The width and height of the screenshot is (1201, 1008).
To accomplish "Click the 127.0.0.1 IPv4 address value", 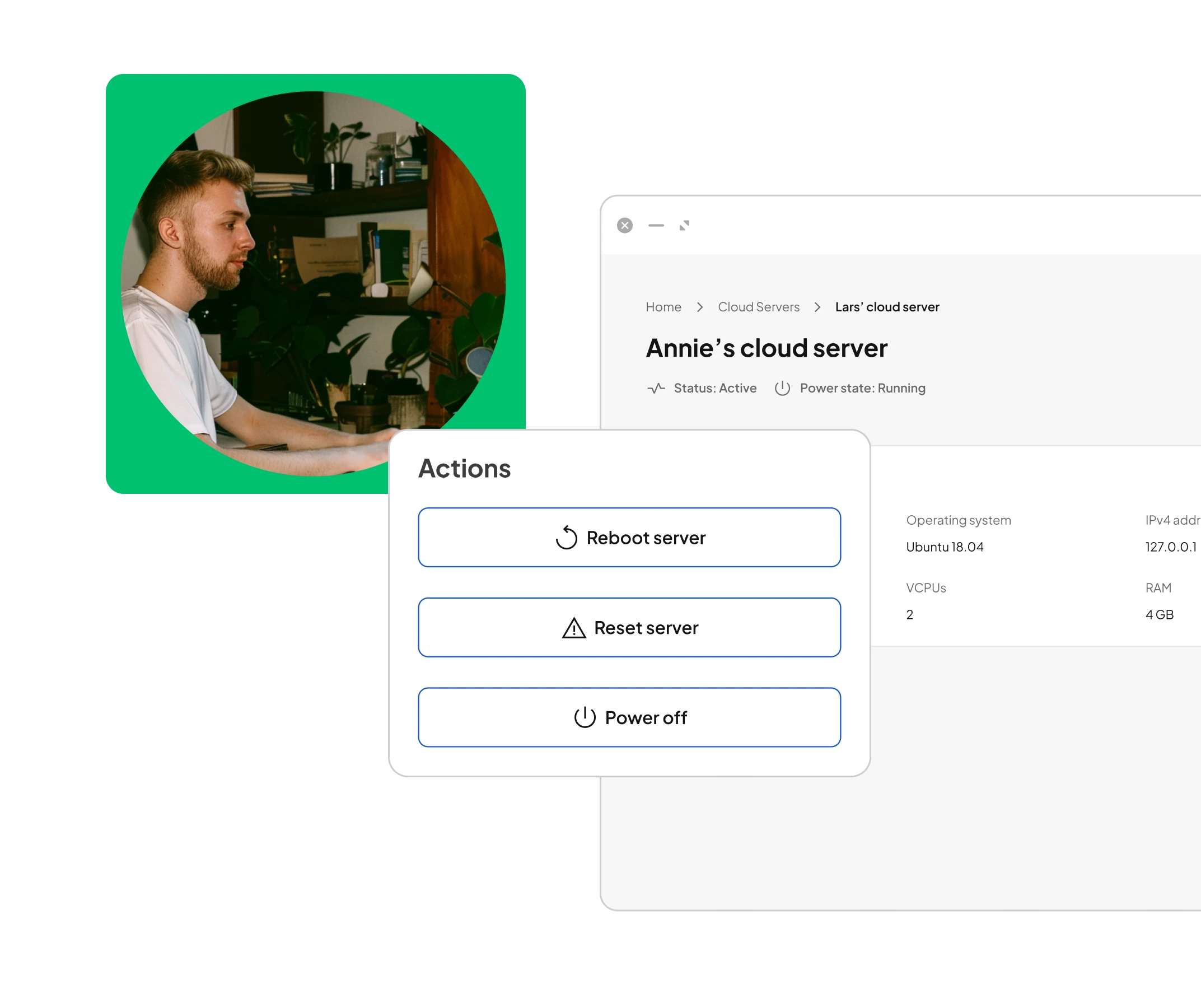I will click(1170, 547).
